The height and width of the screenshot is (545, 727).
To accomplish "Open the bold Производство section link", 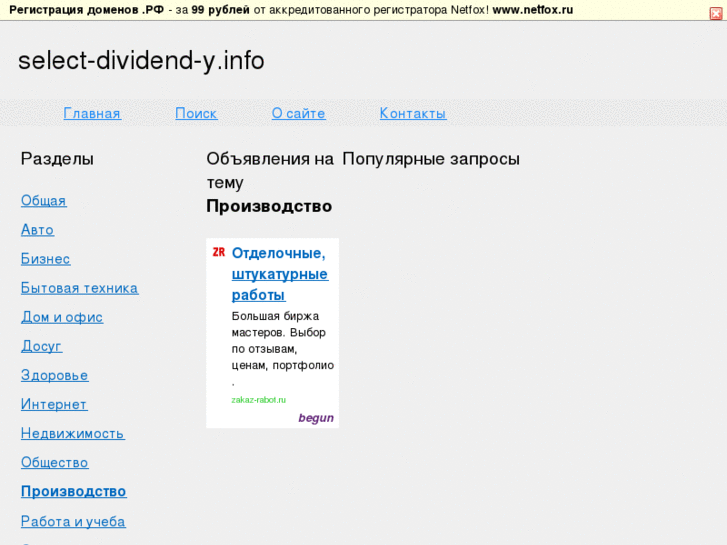I will tap(74, 492).
